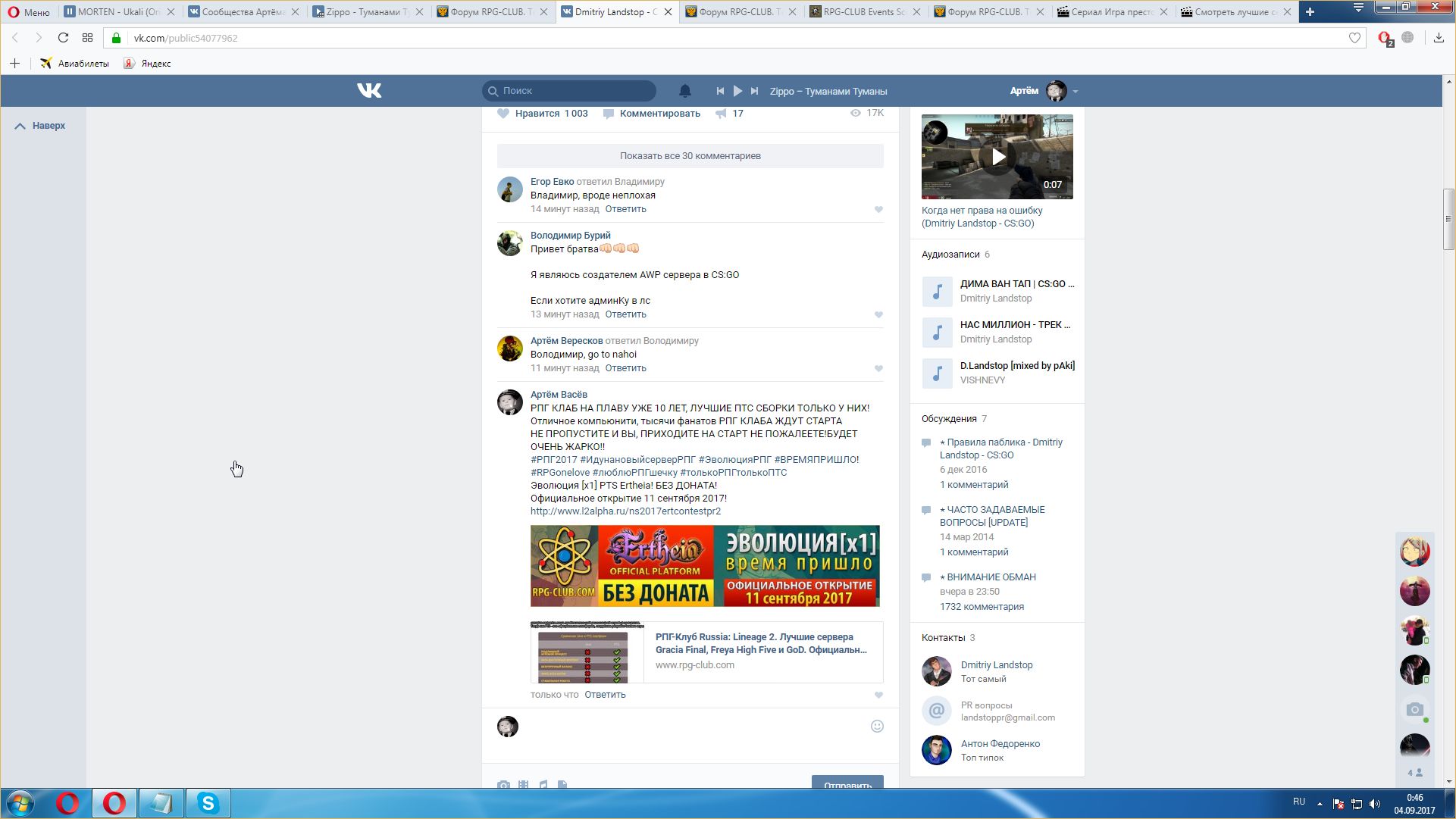Reload the page

[63, 38]
